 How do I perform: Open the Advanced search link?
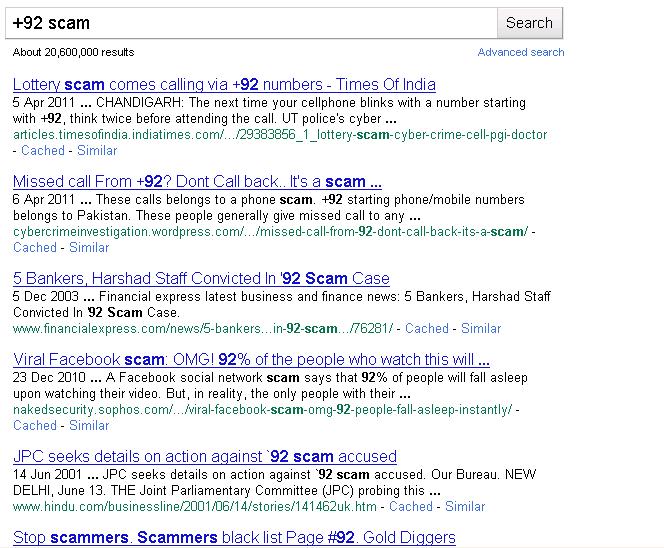521,52
